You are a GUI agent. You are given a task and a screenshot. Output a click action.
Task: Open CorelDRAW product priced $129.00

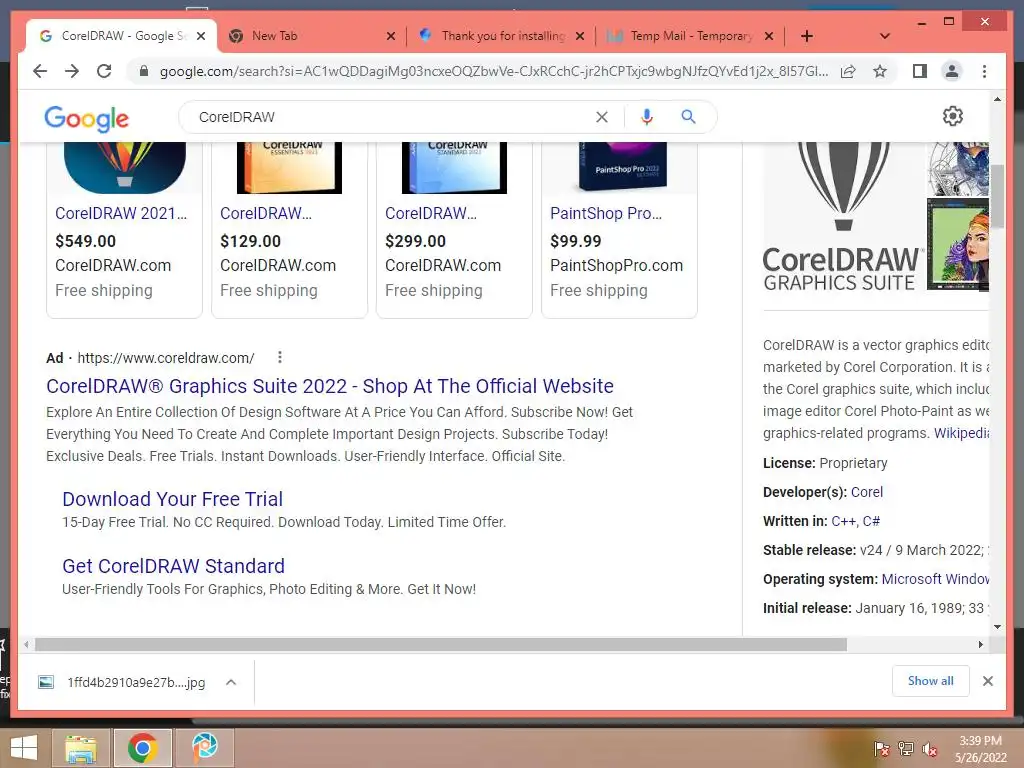point(266,214)
